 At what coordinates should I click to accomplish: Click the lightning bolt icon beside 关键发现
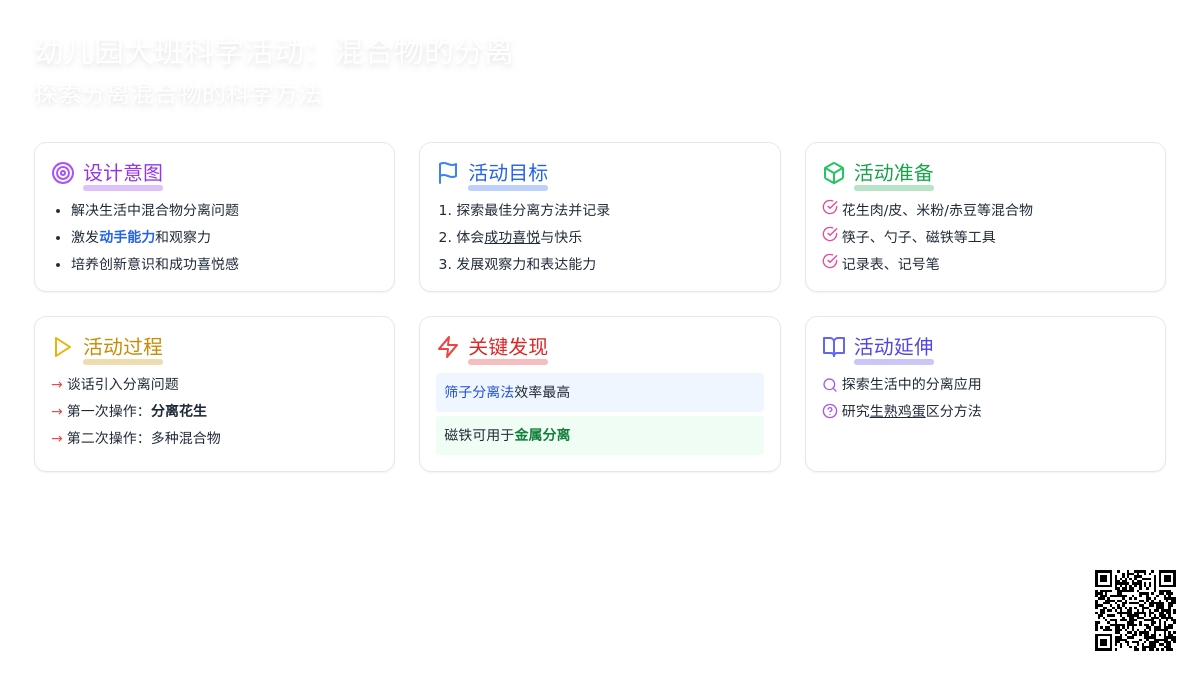448,347
